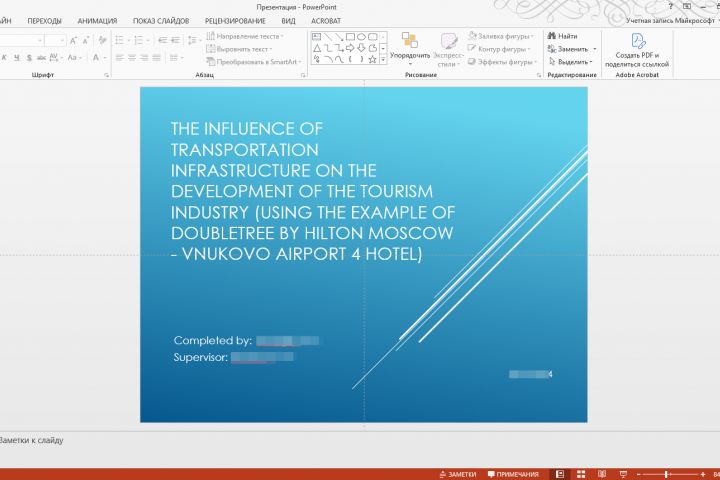Open the ПЕРЕХОДЫ ribbon tab
The image size is (720, 480).
coord(44,21)
